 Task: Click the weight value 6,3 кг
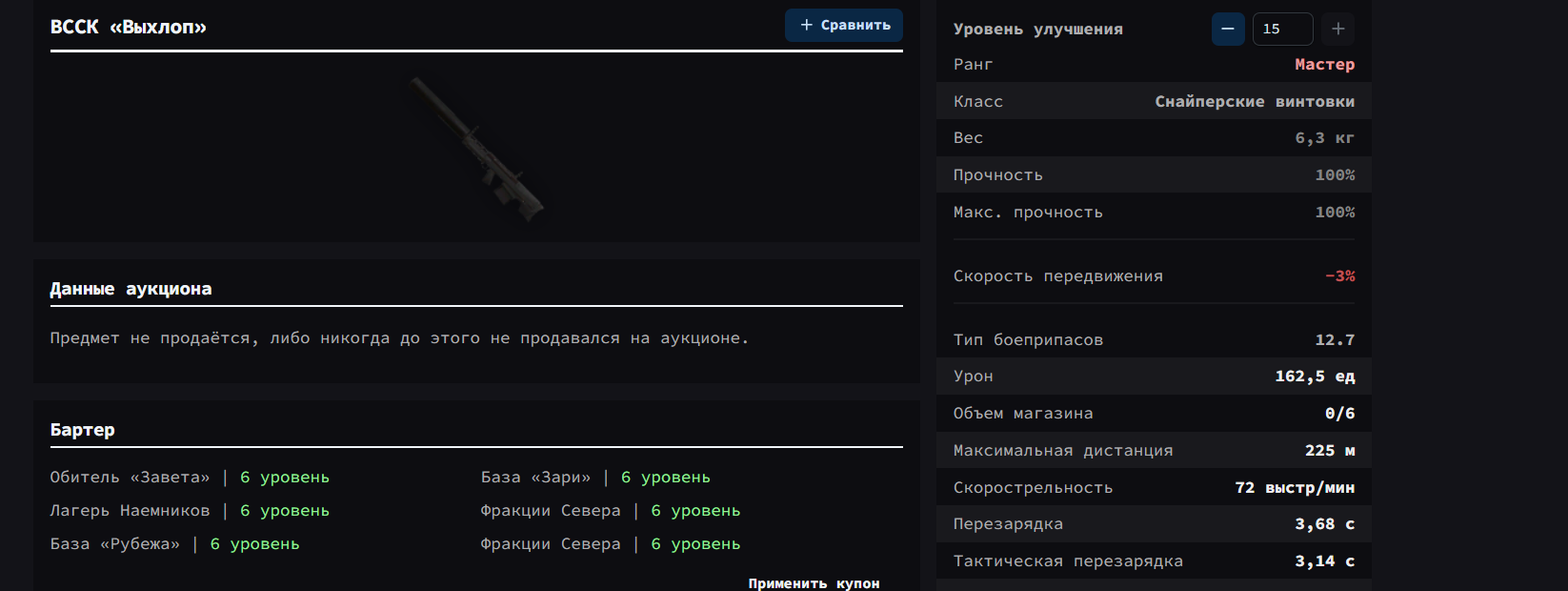click(1324, 138)
